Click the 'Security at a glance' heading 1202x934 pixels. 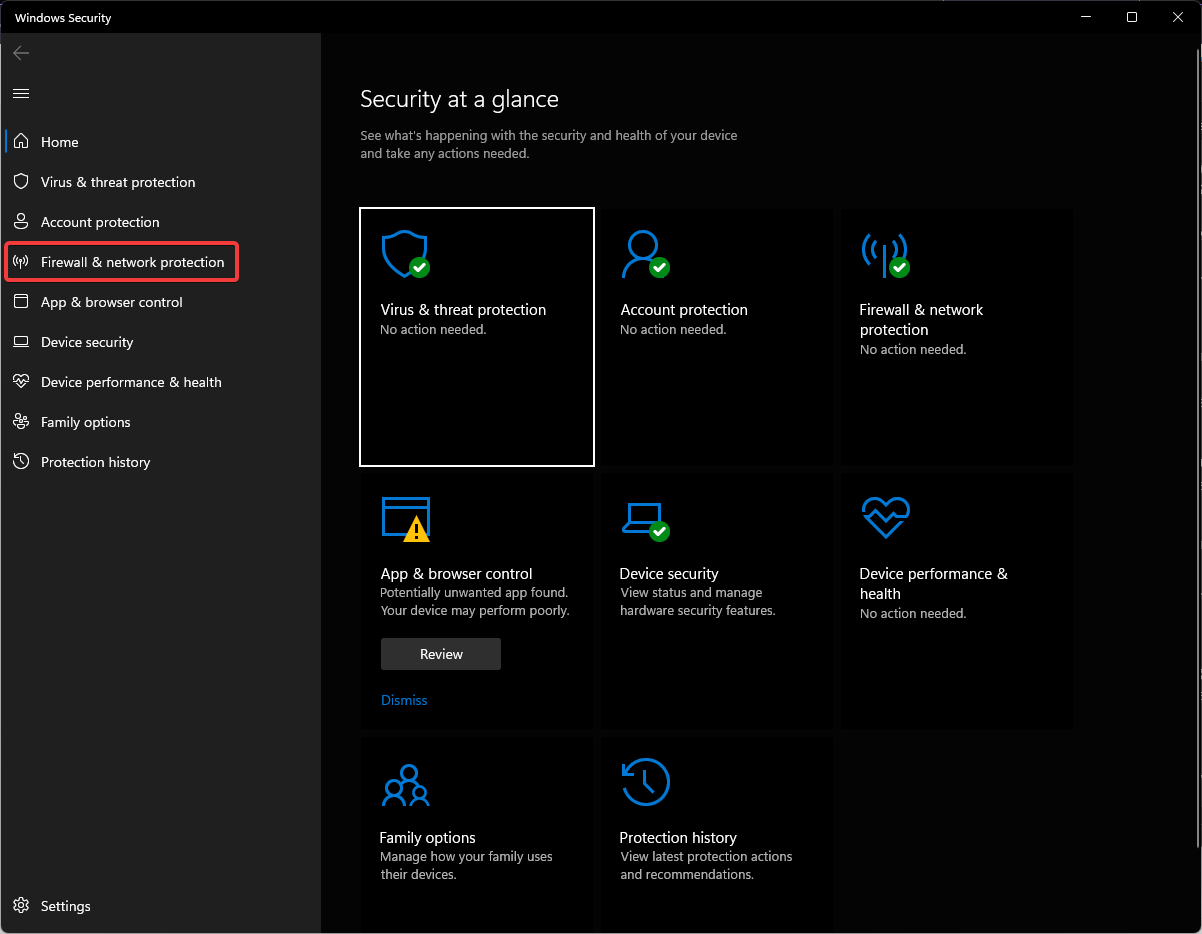459,99
